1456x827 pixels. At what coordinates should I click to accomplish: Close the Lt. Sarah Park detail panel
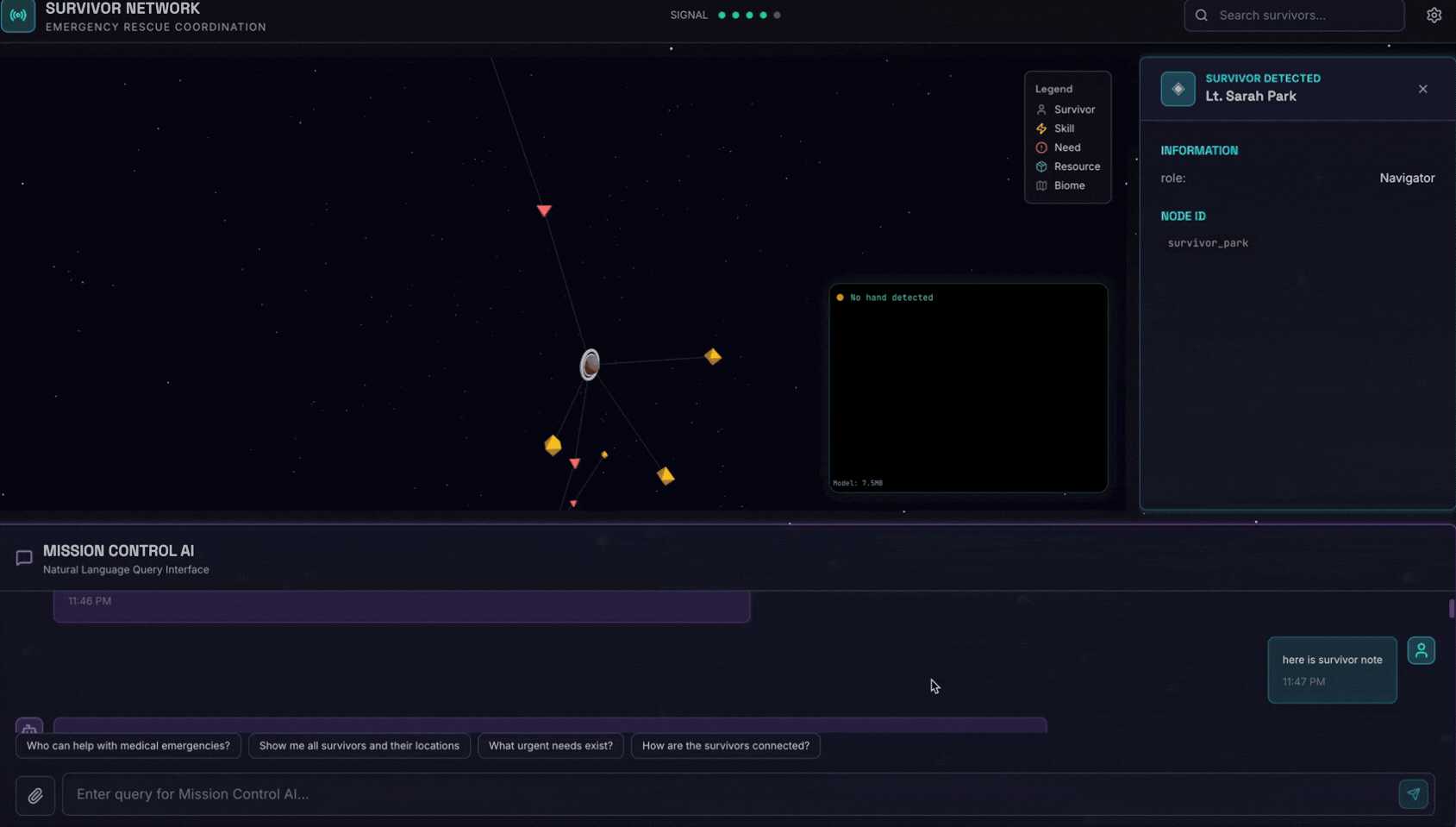click(x=1422, y=89)
